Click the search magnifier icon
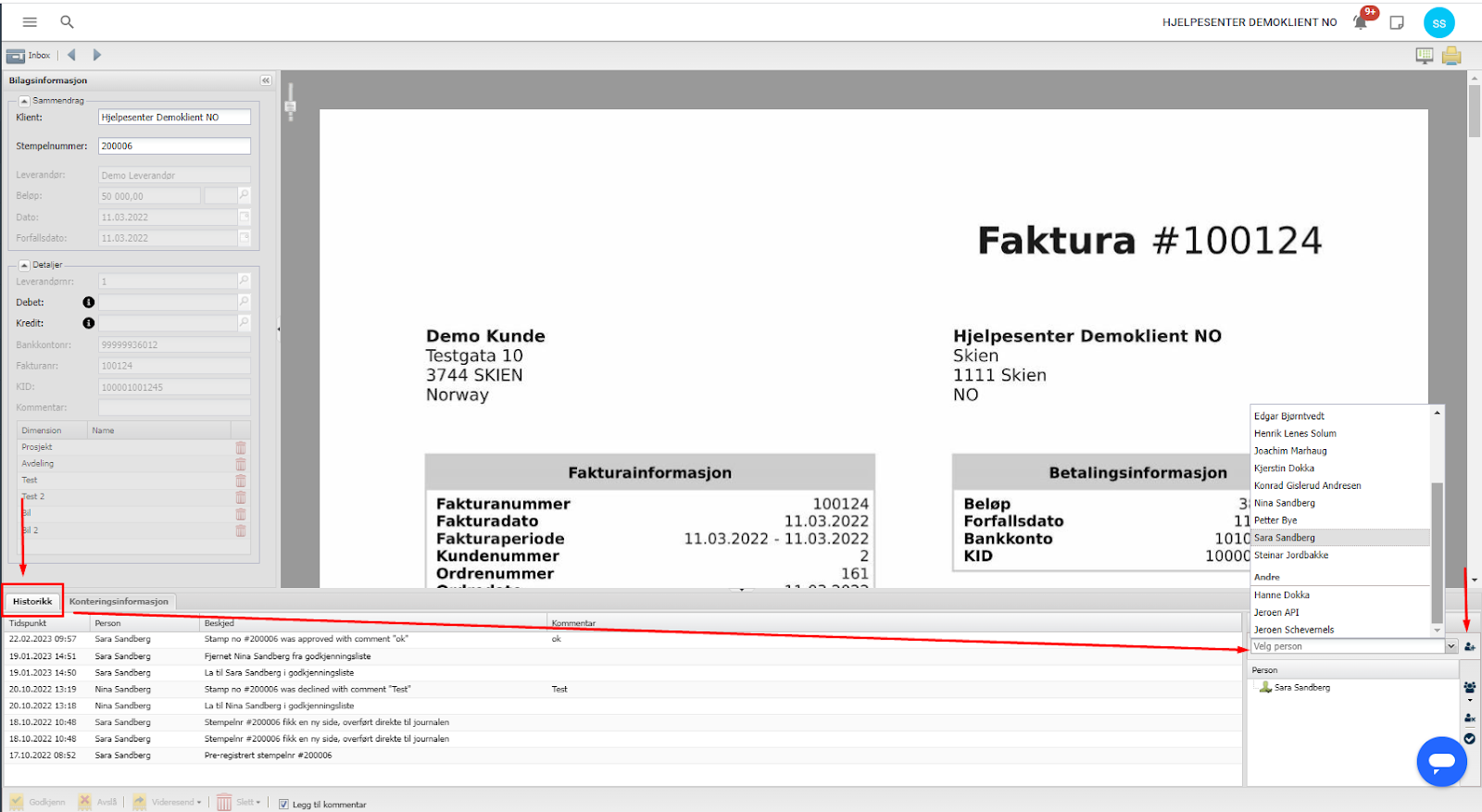Viewport: 1482px width, 812px height. (67, 22)
